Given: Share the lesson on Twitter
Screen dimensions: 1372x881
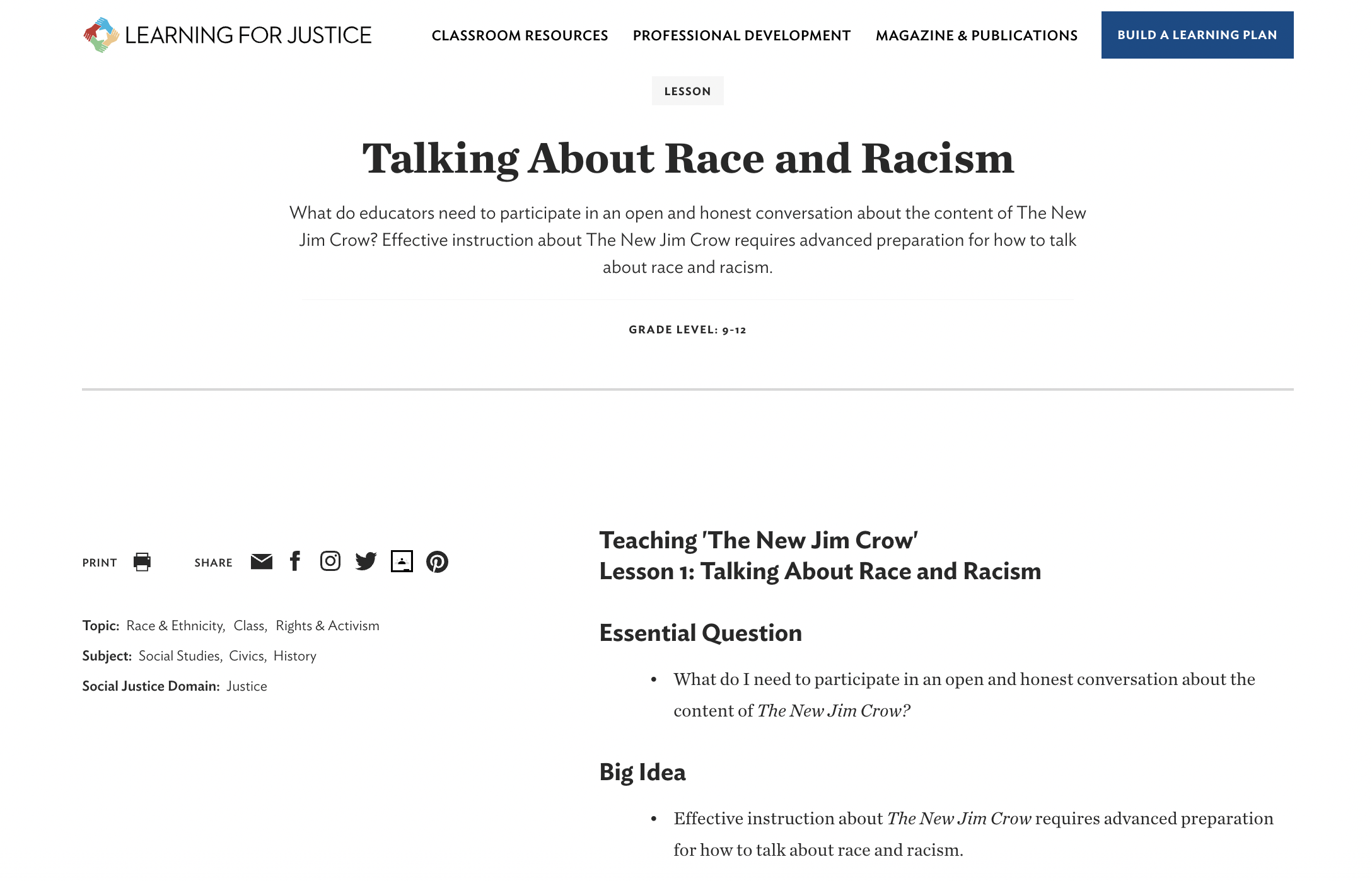Looking at the screenshot, I should 366,561.
